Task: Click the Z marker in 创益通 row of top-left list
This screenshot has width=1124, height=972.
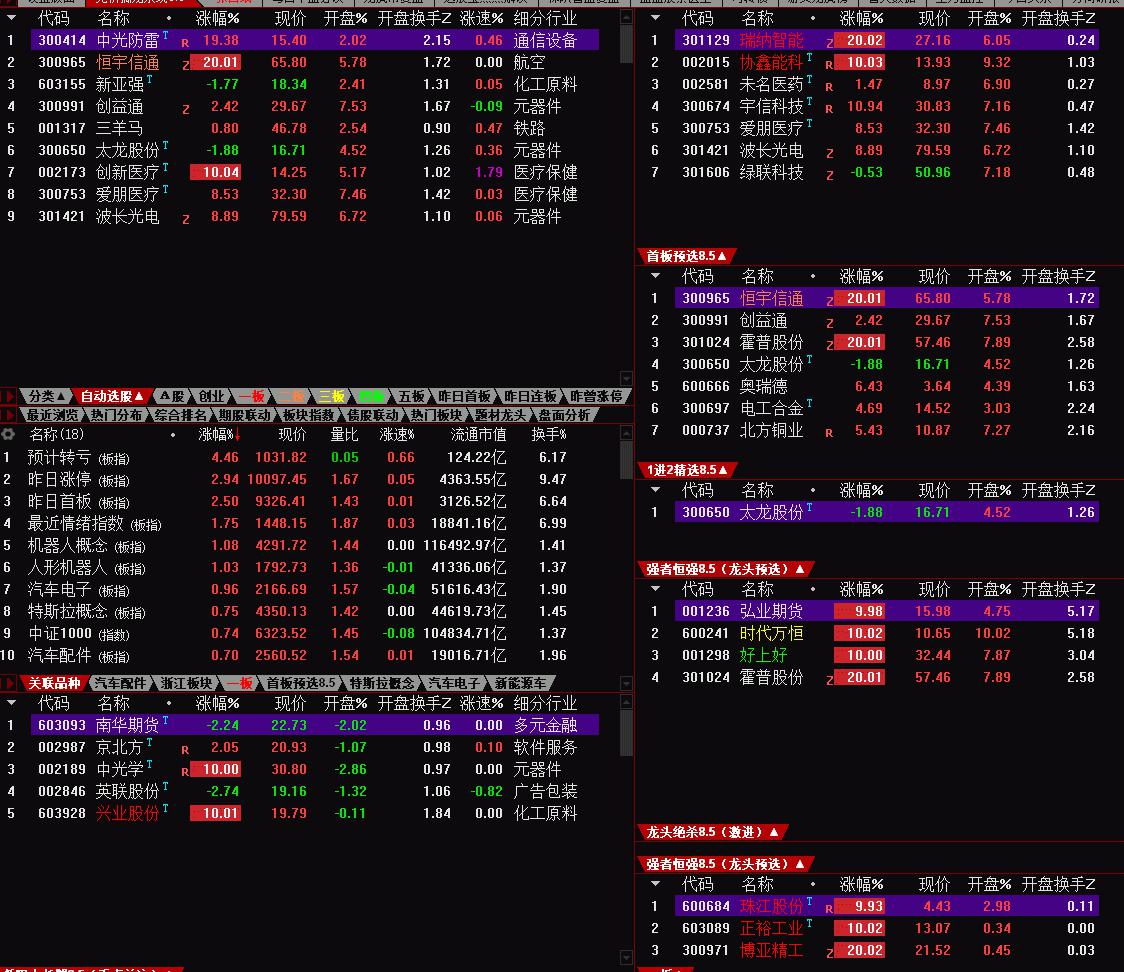Action: [186, 109]
